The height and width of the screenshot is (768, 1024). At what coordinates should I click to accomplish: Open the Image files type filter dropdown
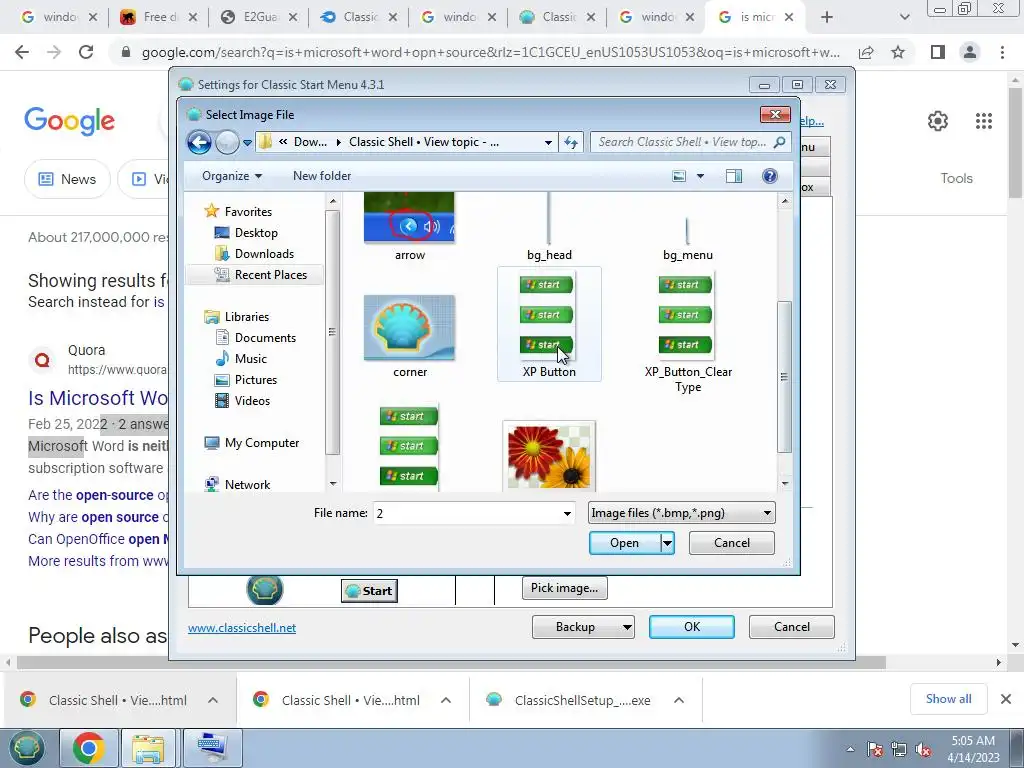pos(681,513)
